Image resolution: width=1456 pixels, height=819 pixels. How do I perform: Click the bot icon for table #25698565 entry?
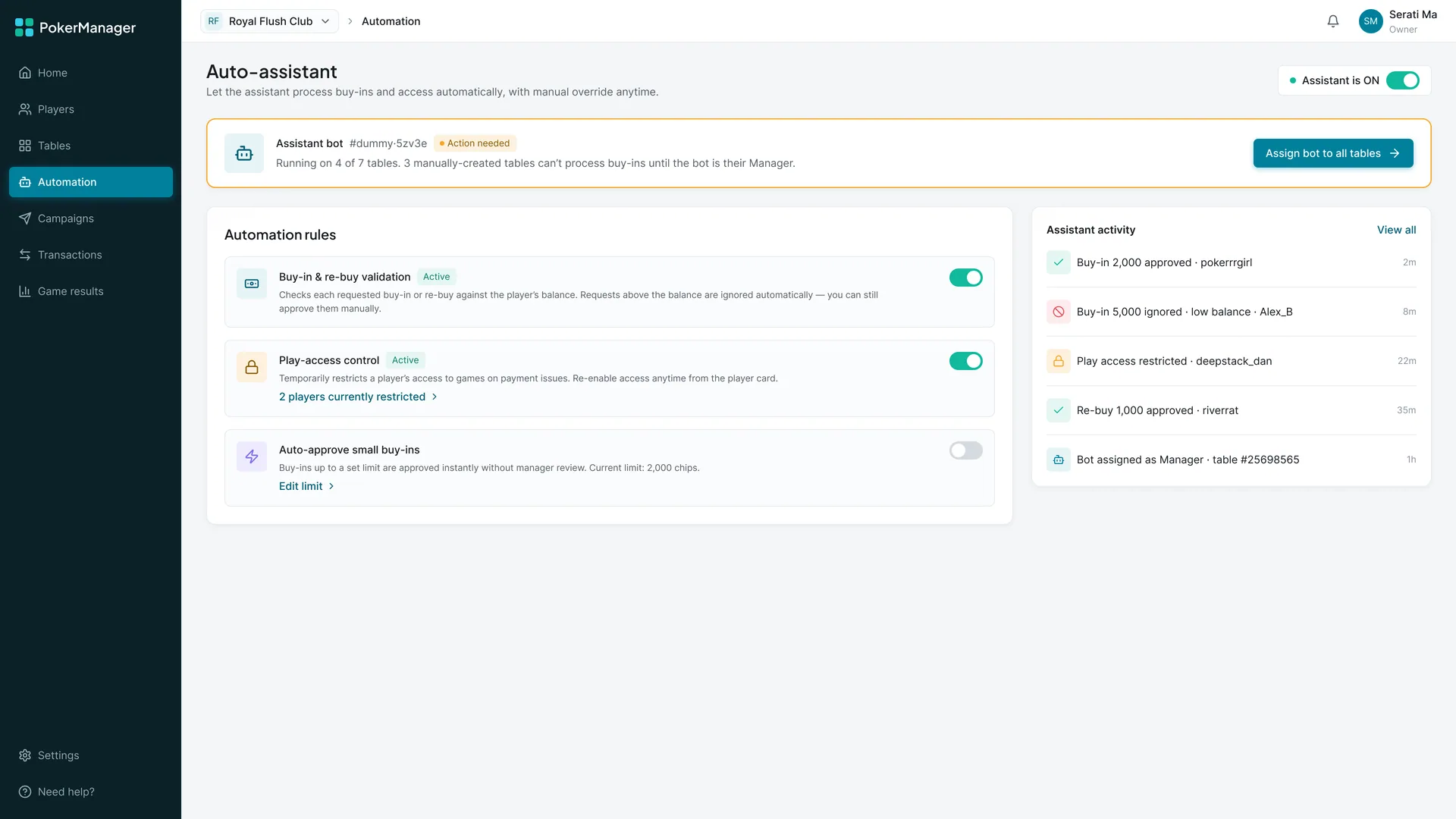coord(1059,460)
